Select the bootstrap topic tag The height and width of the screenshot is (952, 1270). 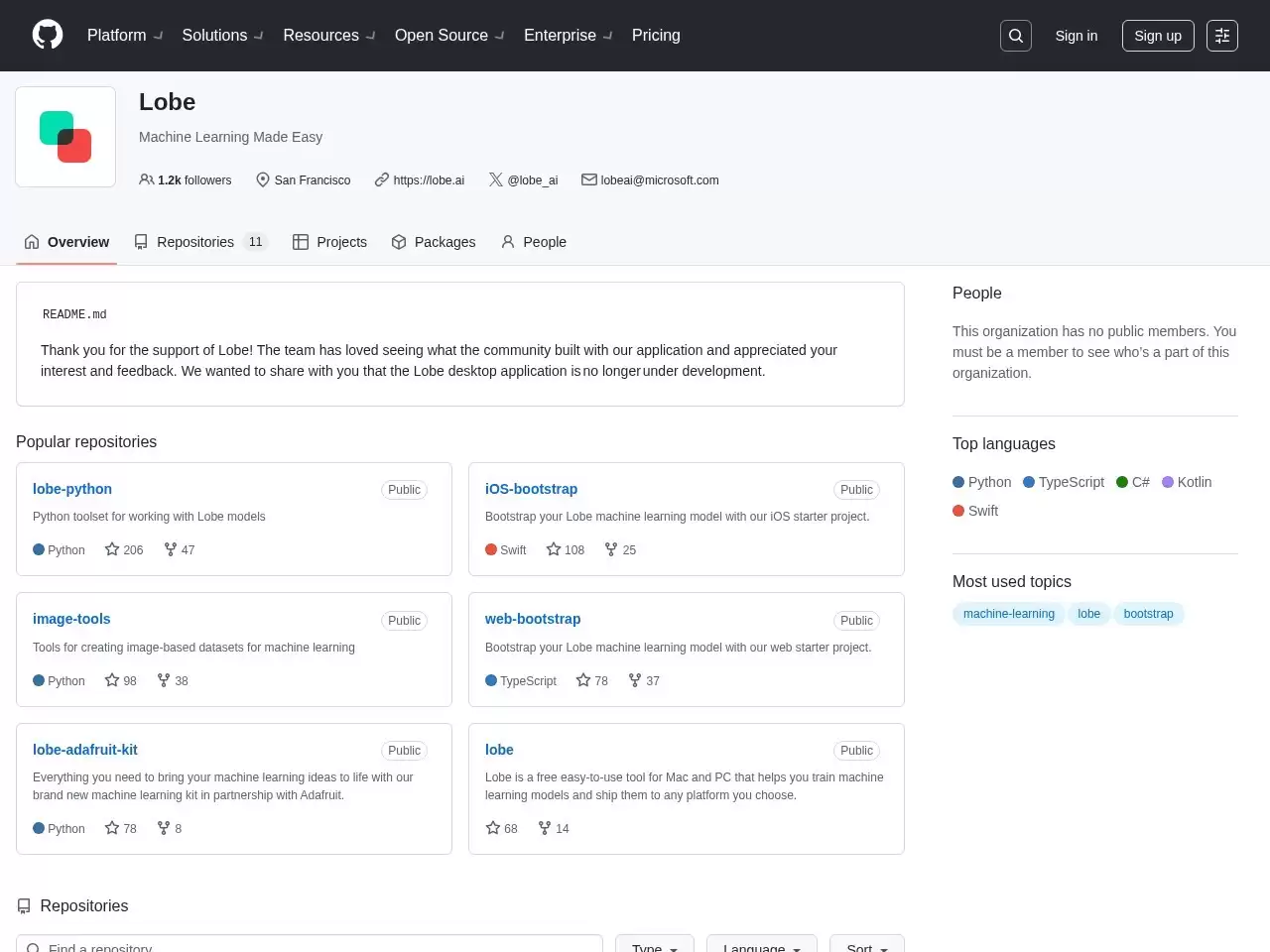(1149, 614)
